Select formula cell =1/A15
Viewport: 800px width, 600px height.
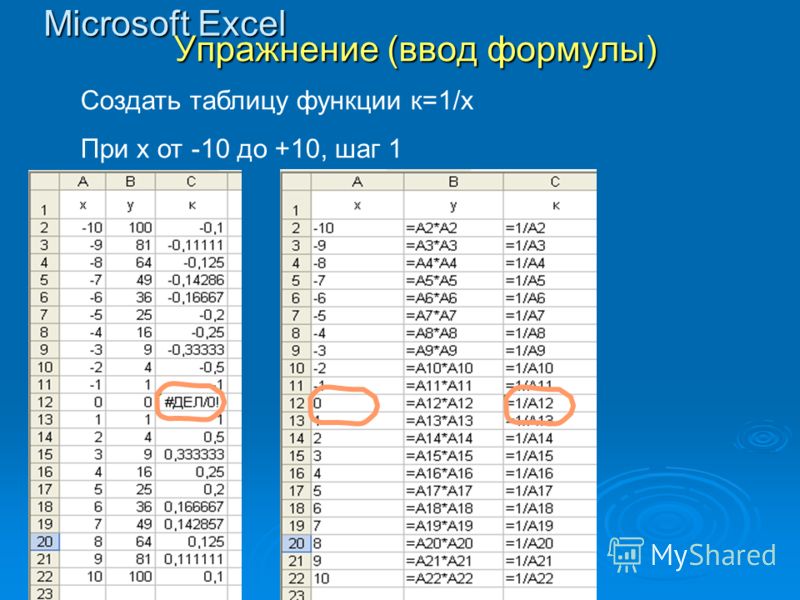click(549, 456)
